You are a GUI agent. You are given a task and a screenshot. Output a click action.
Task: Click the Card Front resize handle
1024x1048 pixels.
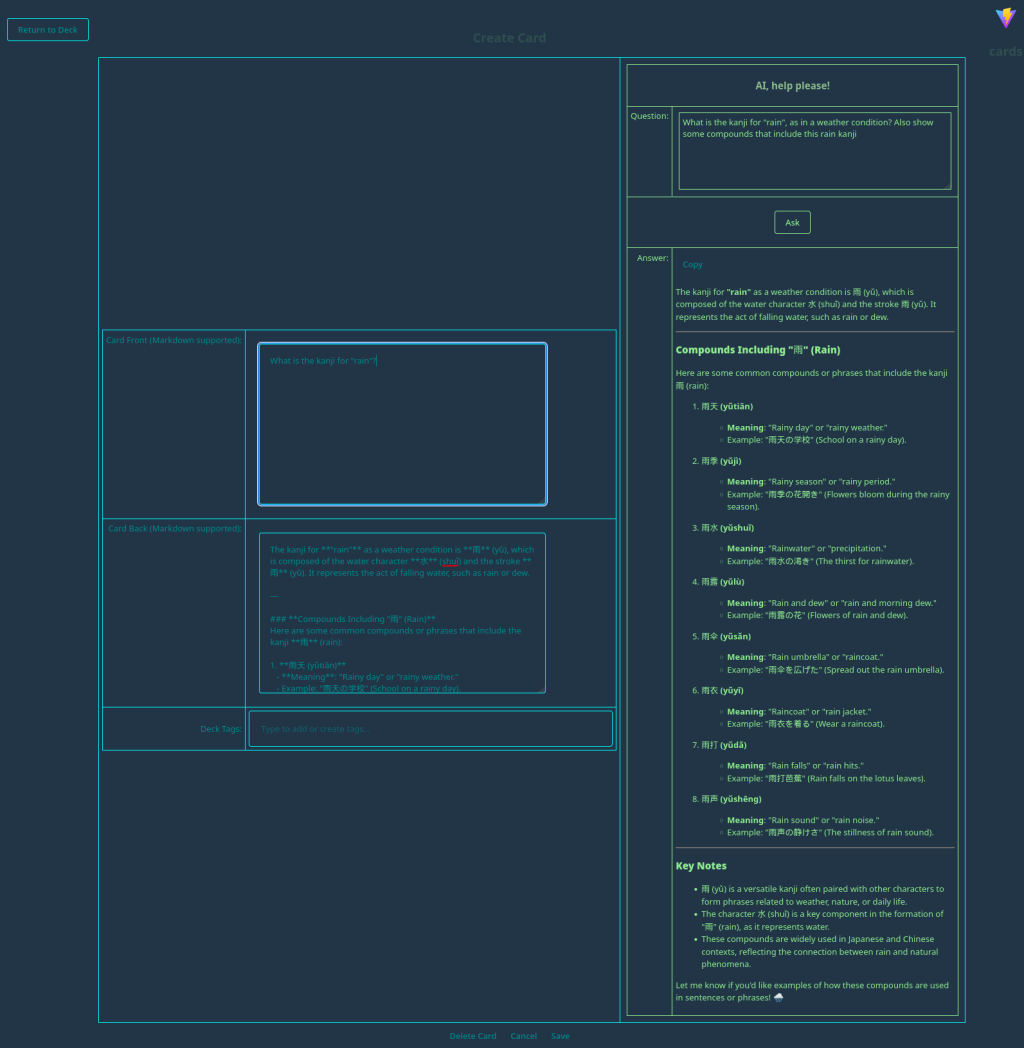coord(541,500)
